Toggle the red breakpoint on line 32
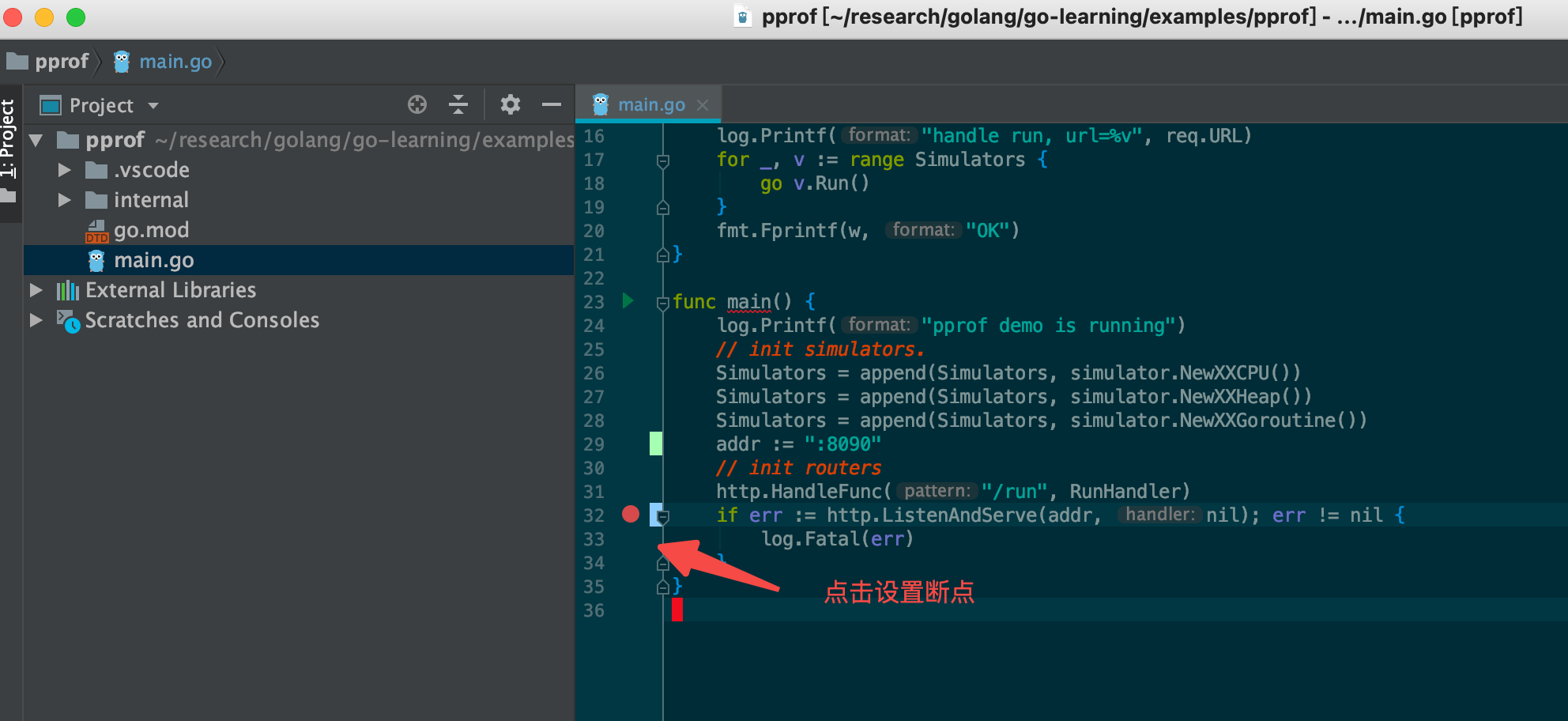The image size is (1568, 721). pos(630,515)
